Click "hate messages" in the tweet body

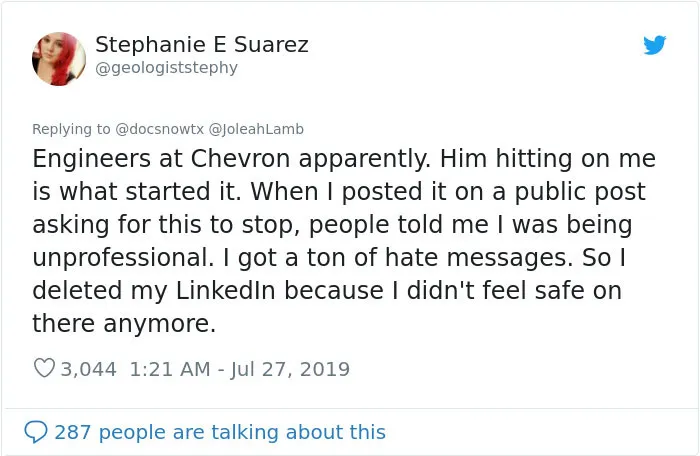(479, 258)
